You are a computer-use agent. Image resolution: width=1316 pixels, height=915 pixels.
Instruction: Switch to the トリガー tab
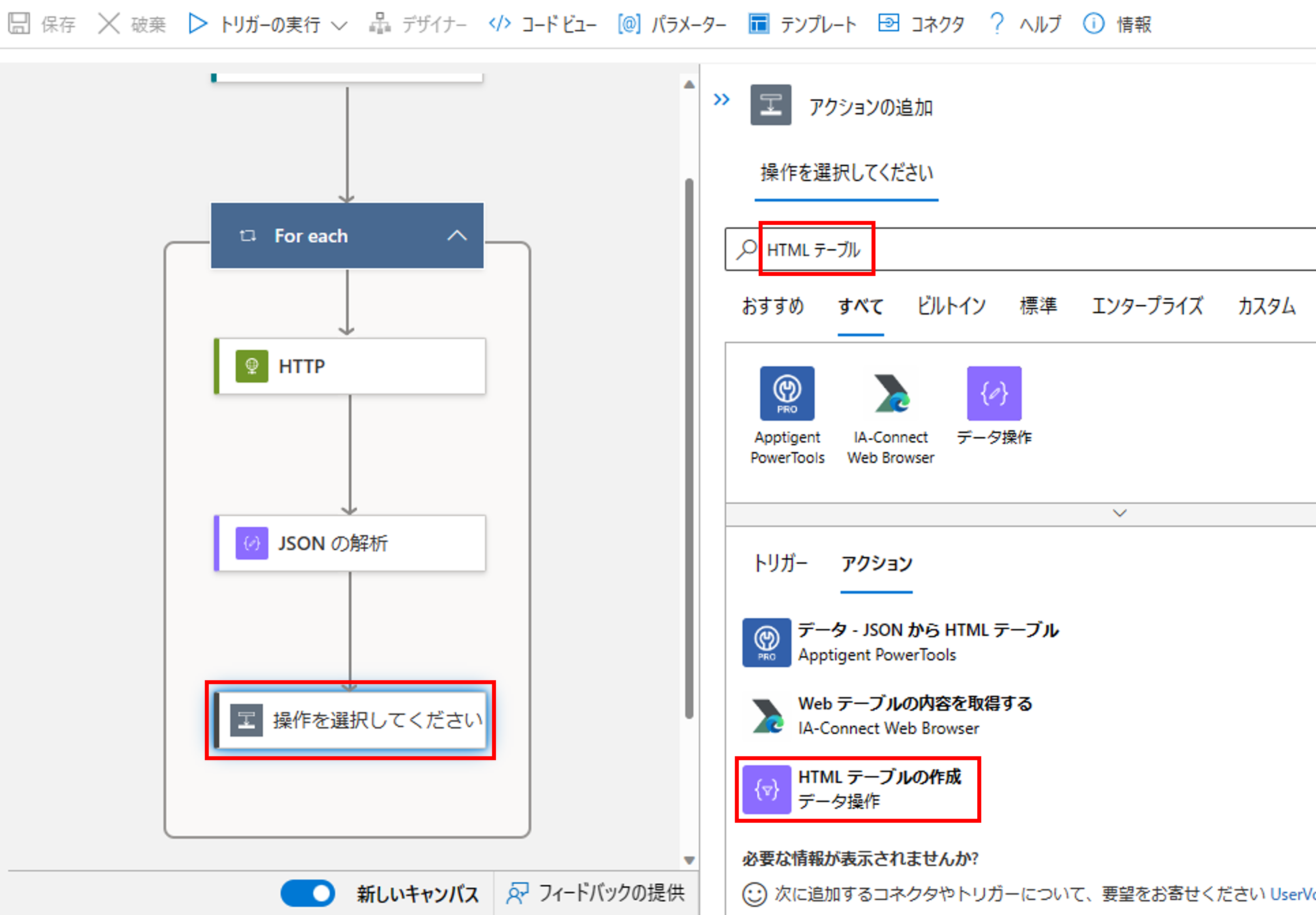pyautogui.click(x=780, y=563)
